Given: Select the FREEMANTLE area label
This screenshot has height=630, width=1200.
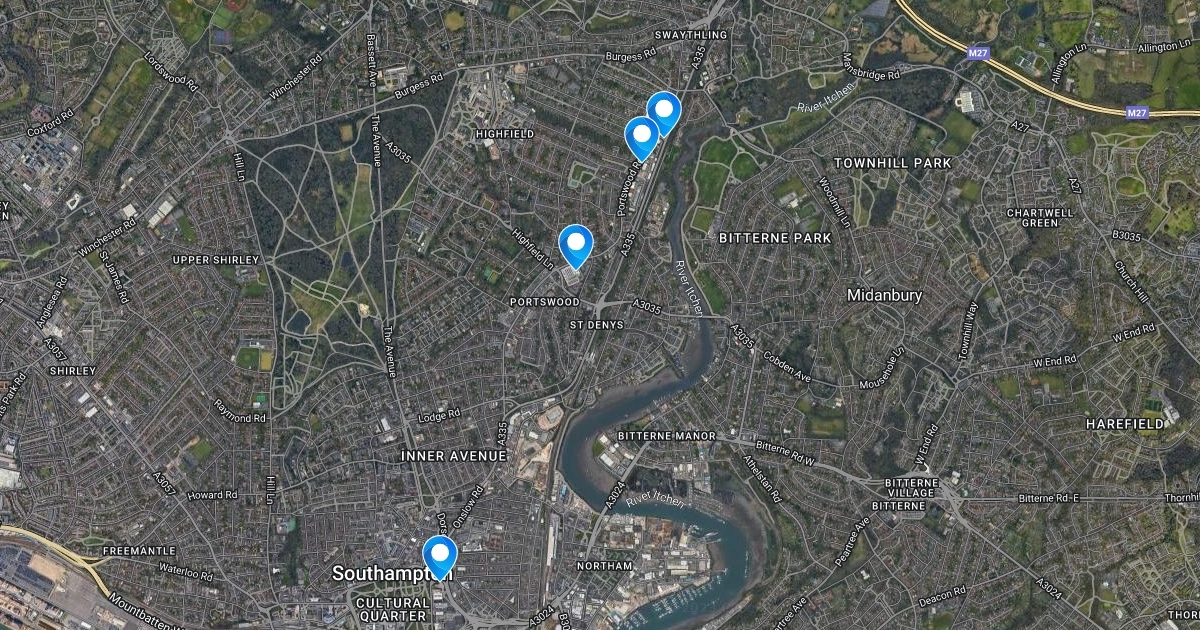Looking at the screenshot, I should (x=139, y=551).
